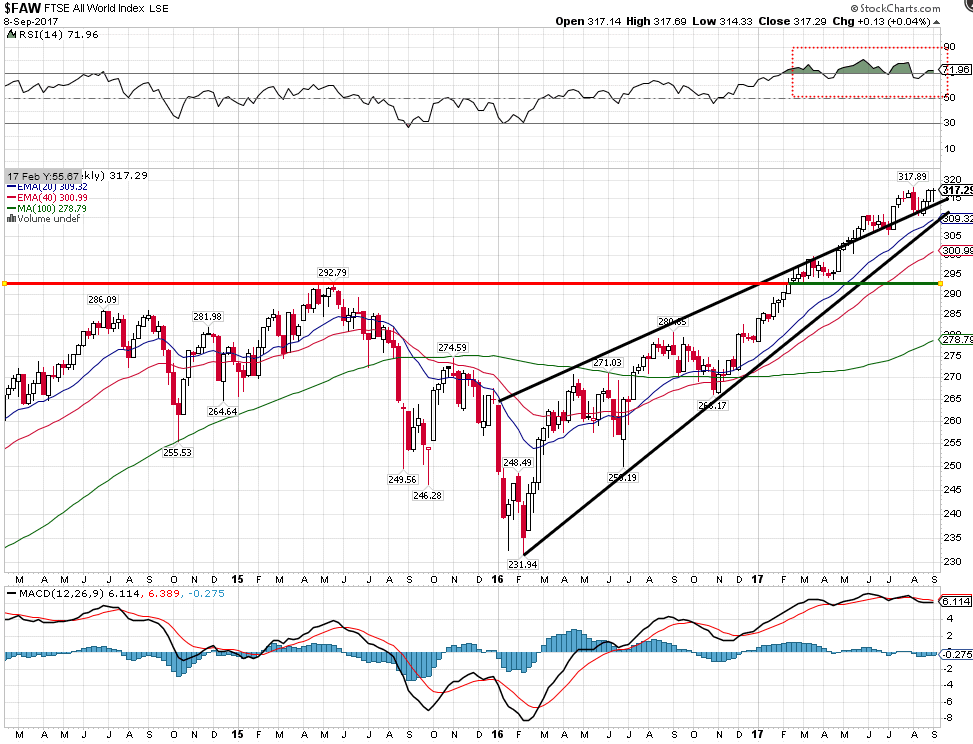
Task: Click the volume bars icon beside Volume undef
Action: pos(11,218)
